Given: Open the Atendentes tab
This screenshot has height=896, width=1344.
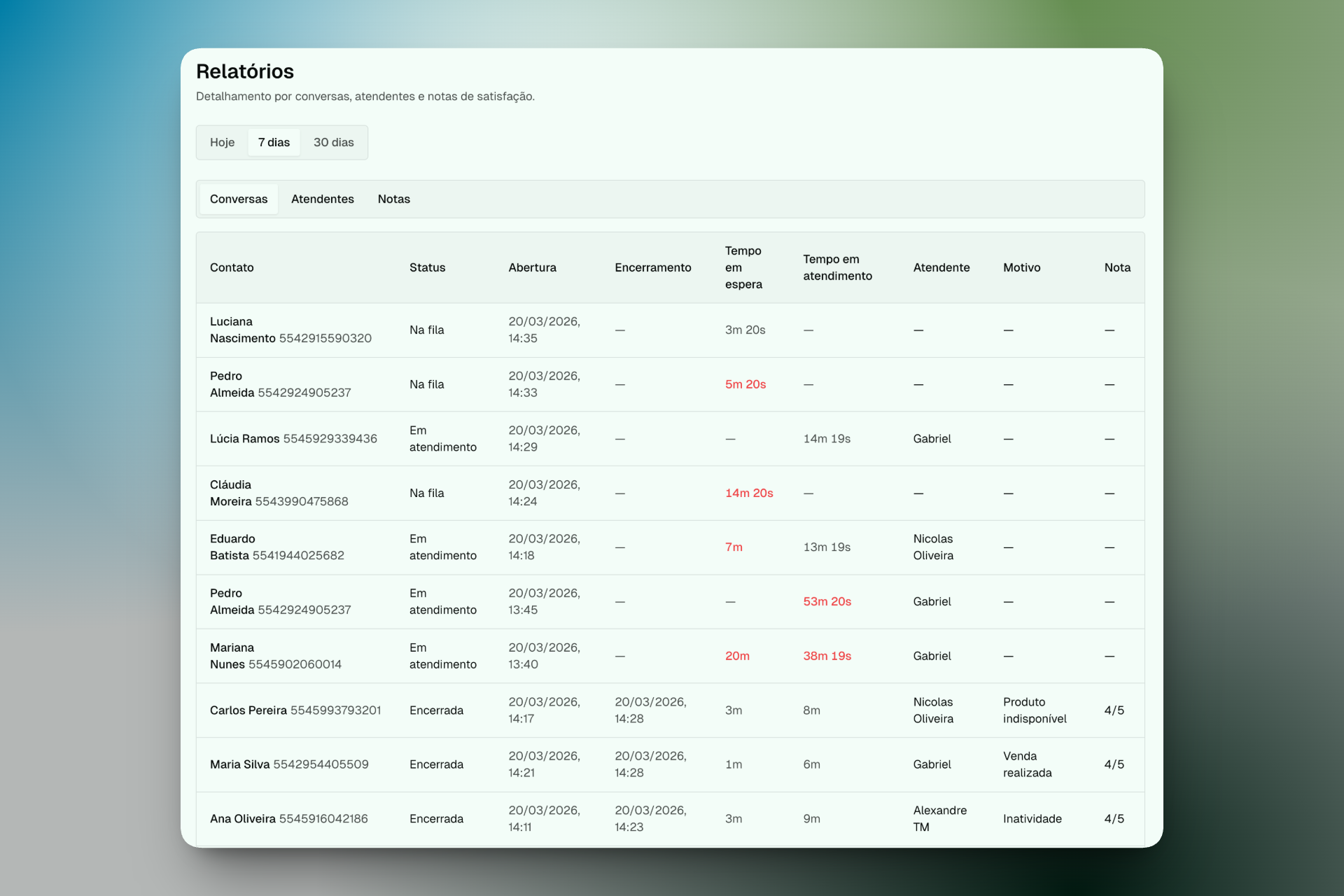Looking at the screenshot, I should (x=323, y=199).
